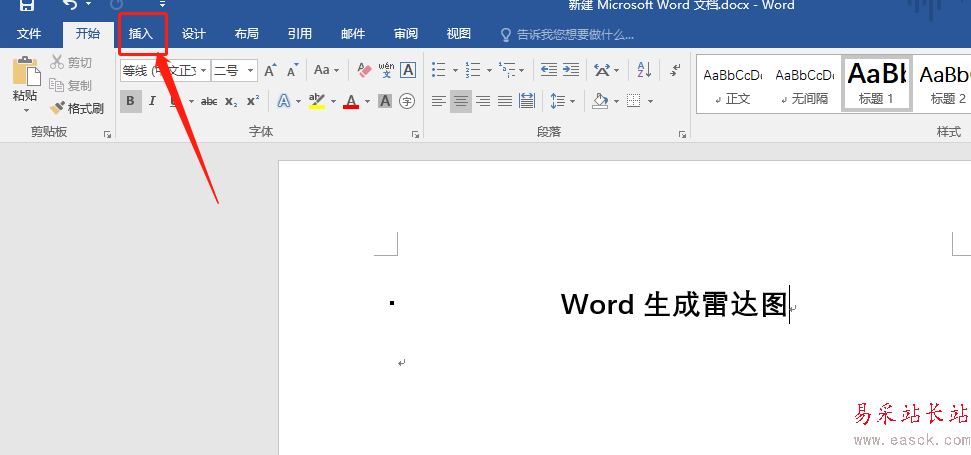Apply red font color (A) button
971x455 pixels.
(x=351, y=100)
